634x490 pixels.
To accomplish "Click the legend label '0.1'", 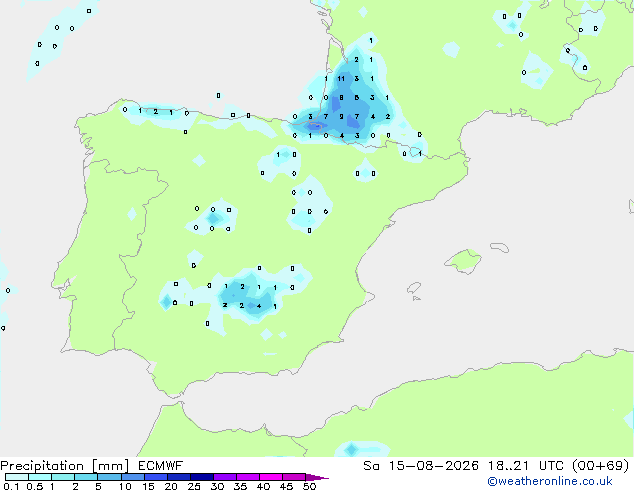I will [x=11, y=486].
